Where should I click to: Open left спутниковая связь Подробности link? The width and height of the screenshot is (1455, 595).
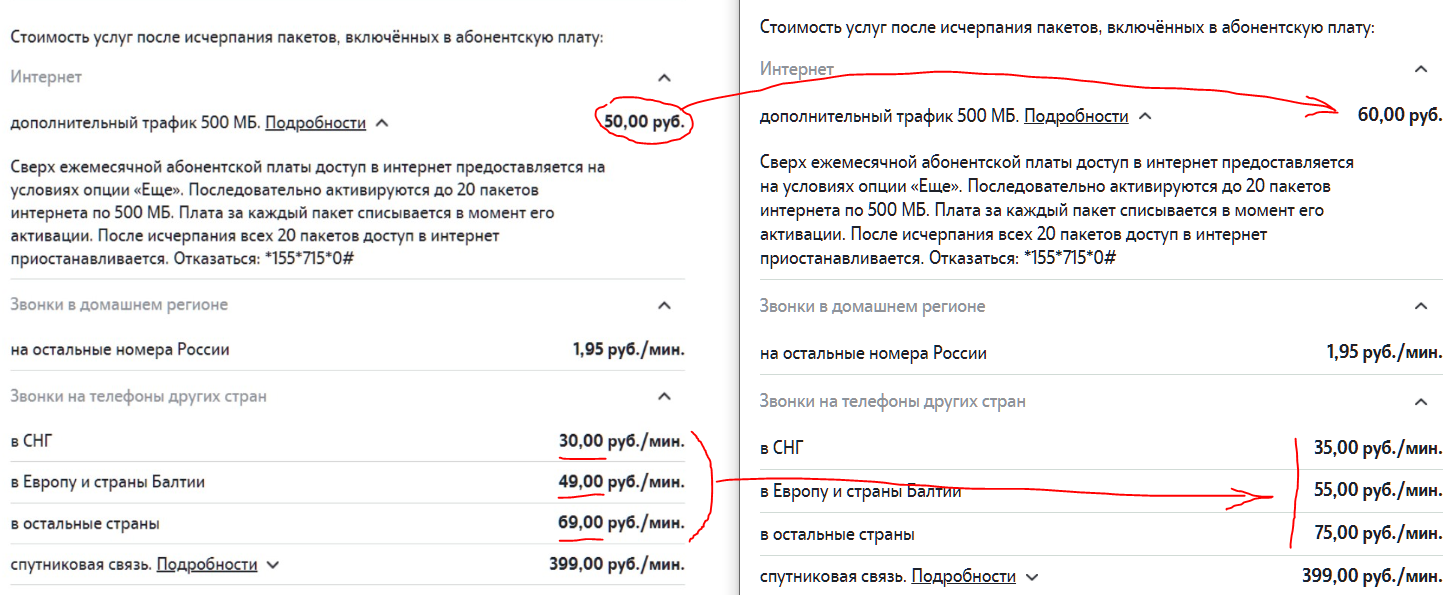[207, 564]
